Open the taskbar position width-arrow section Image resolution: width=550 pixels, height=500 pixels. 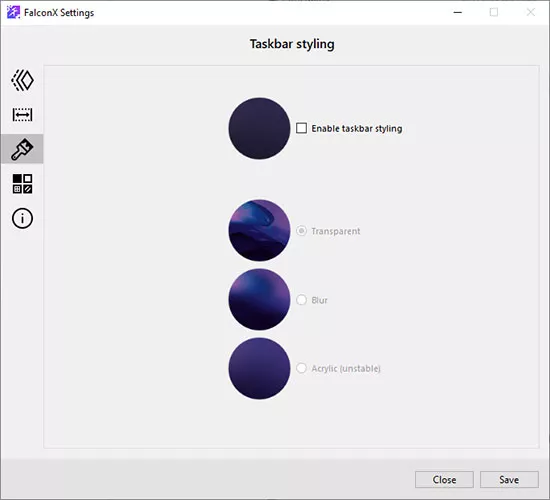pos(22,114)
